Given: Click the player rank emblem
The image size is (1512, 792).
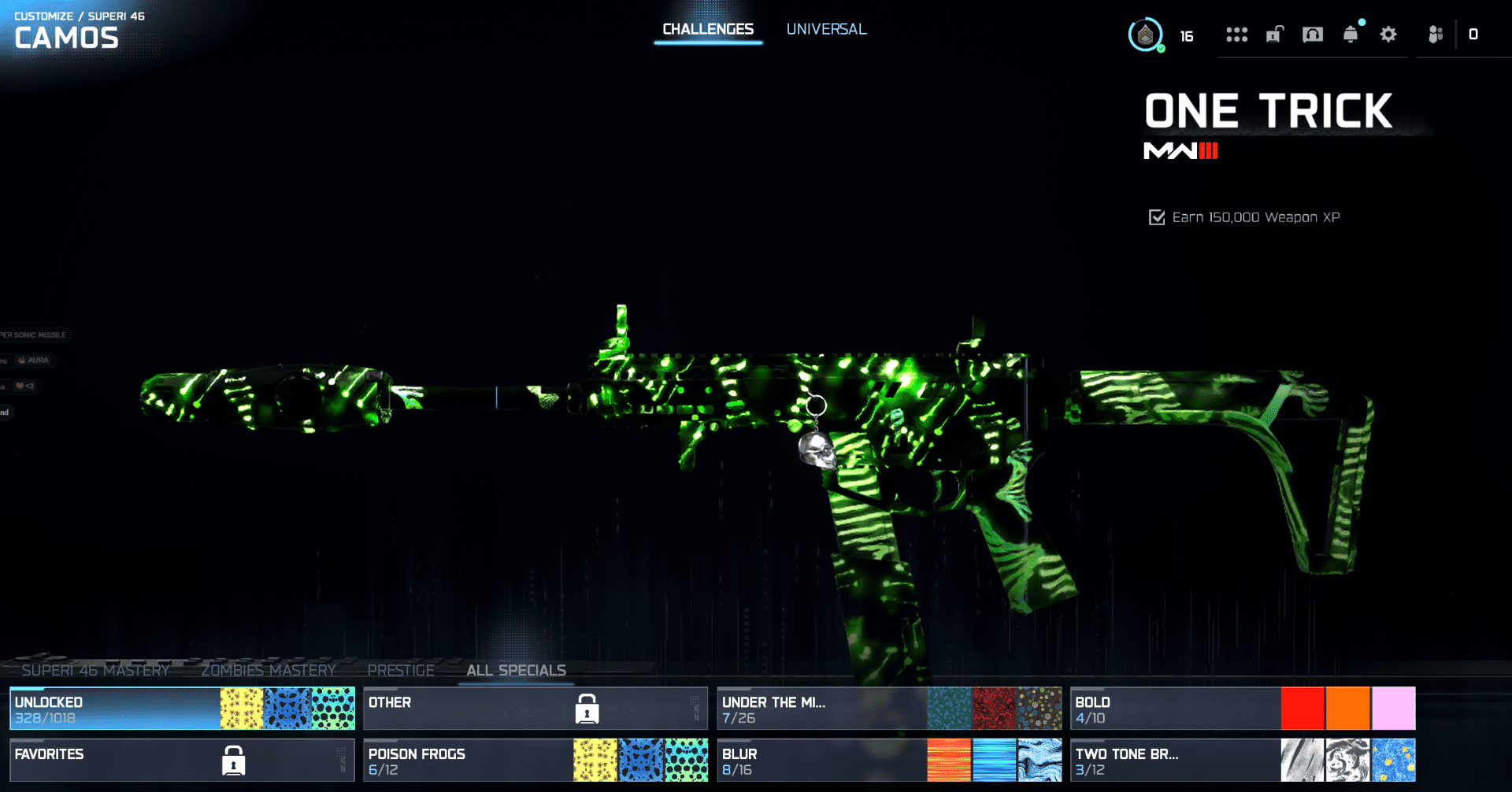Looking at the screenshot, I should point(1145,35).
